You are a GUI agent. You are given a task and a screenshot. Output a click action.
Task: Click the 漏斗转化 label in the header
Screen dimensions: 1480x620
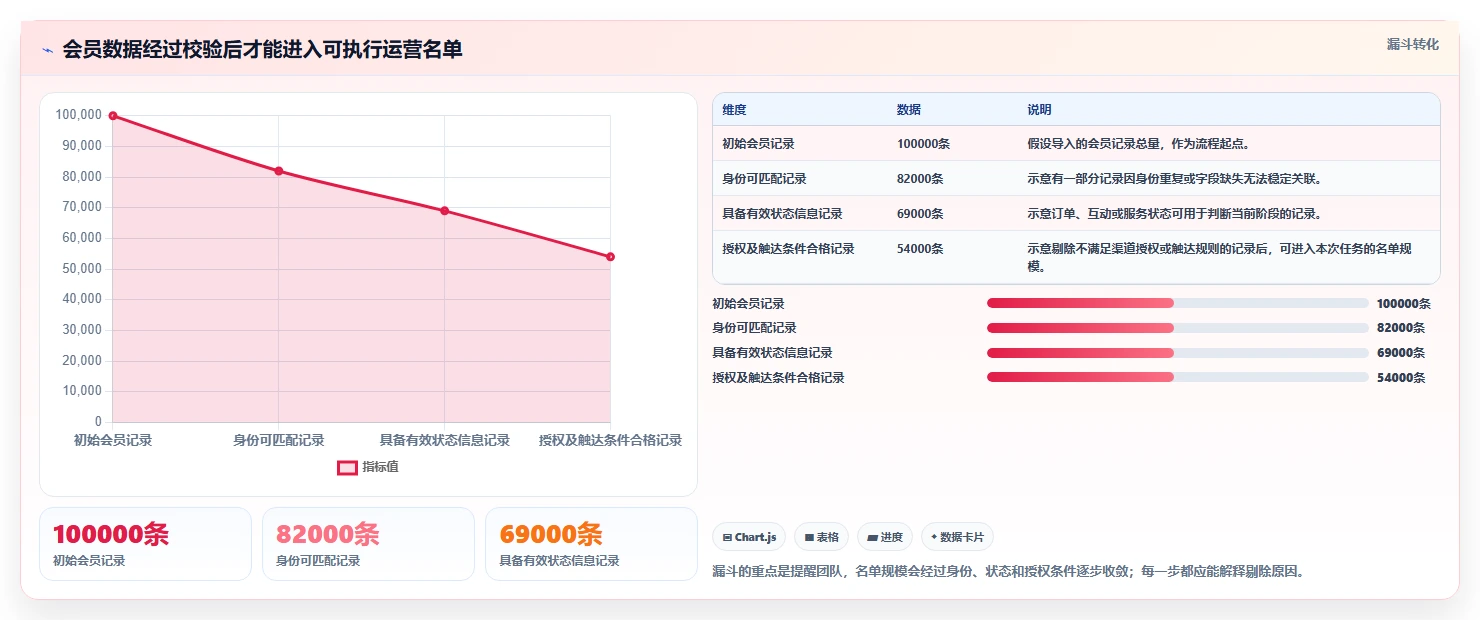pos(1413,44)
